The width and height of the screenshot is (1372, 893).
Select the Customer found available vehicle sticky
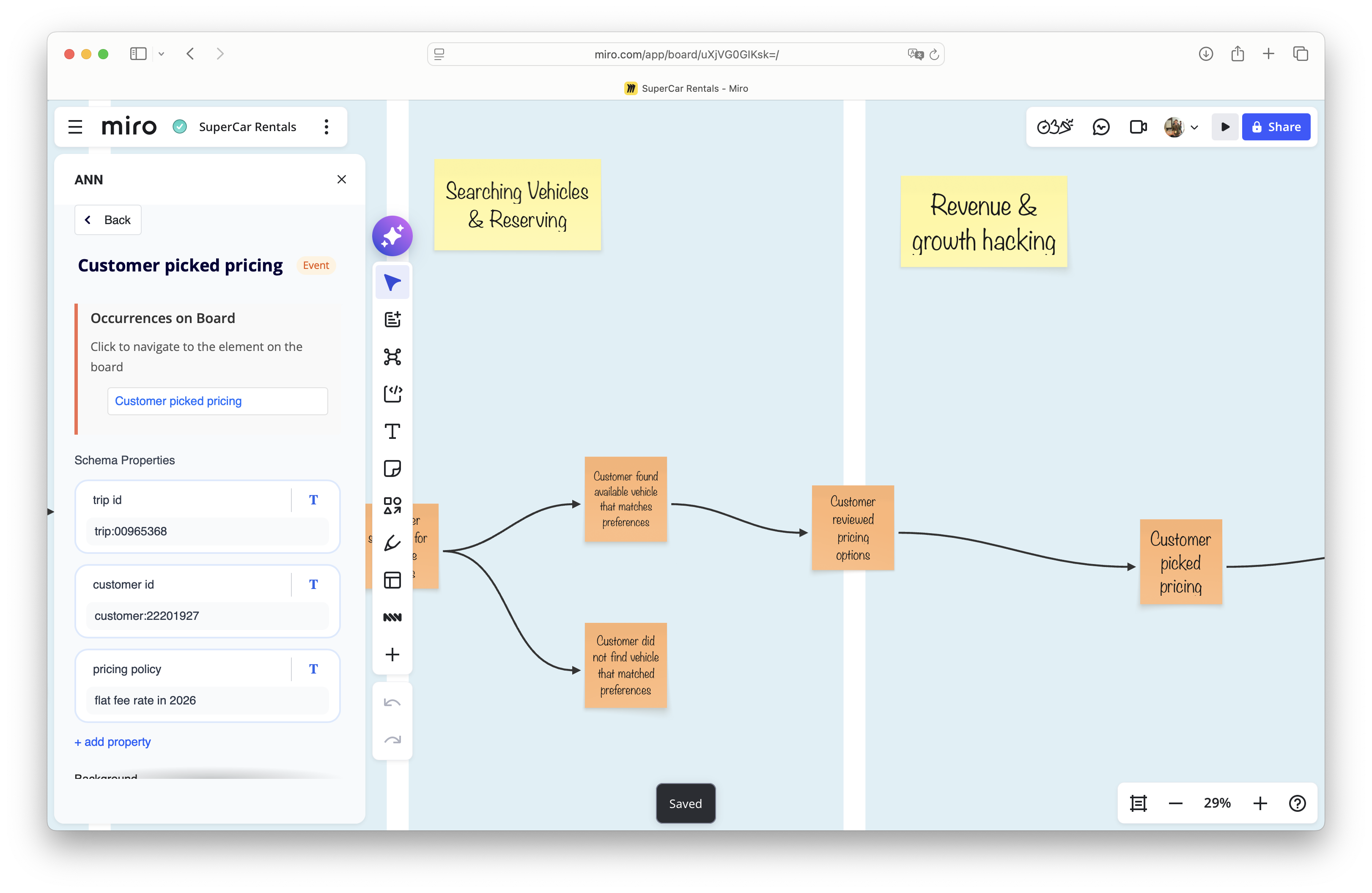(626, 499)
